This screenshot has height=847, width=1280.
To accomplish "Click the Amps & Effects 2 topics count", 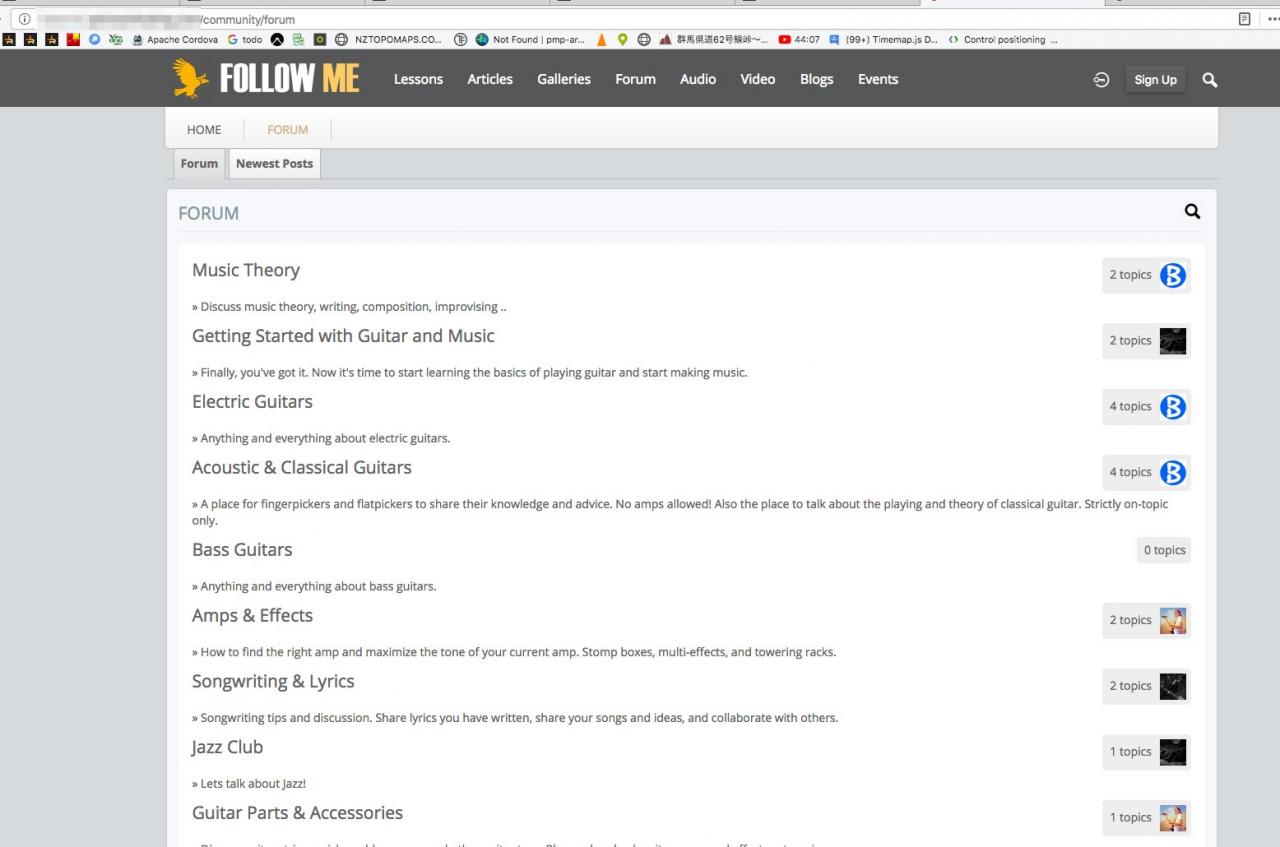I will (1130, 621).
